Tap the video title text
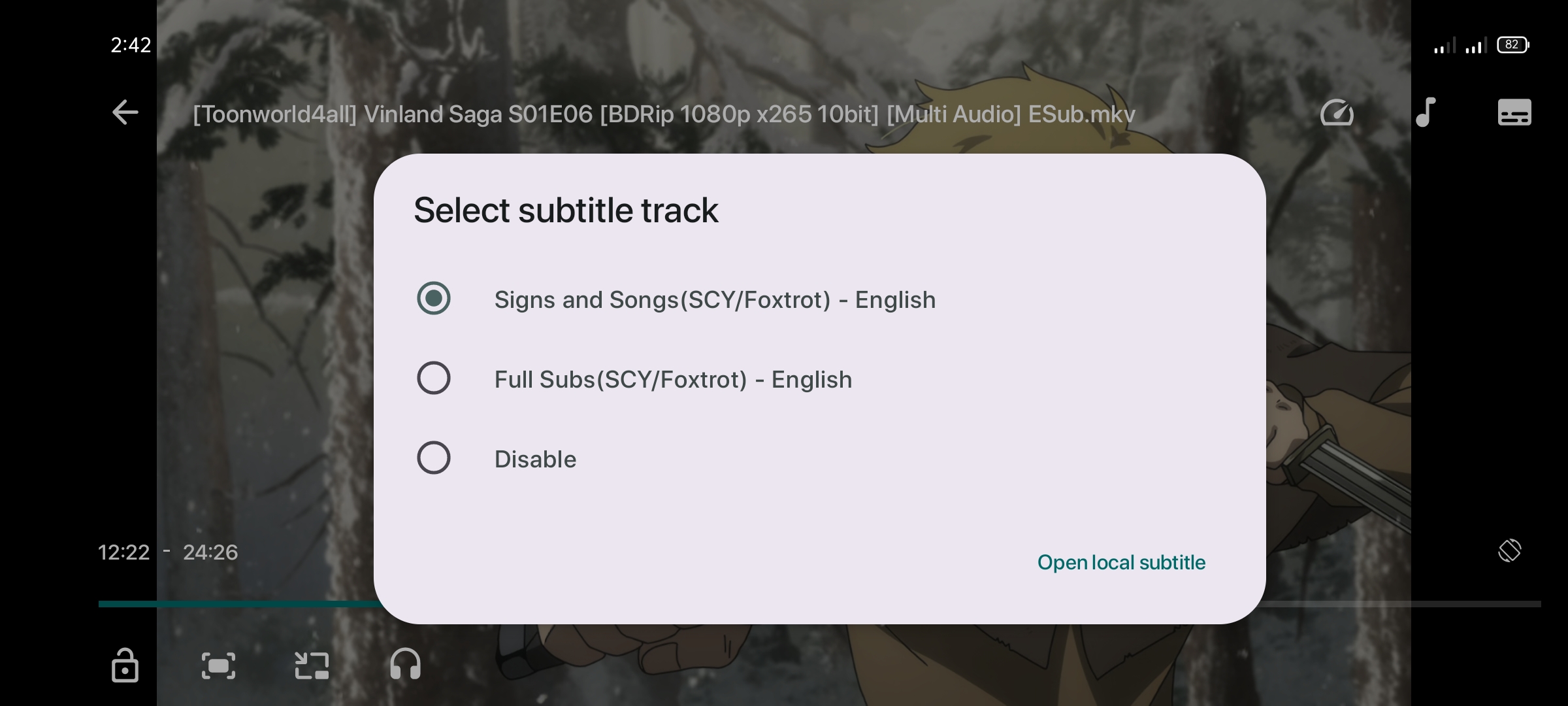This screenshot has width=1568, height=706. [663, 114]
